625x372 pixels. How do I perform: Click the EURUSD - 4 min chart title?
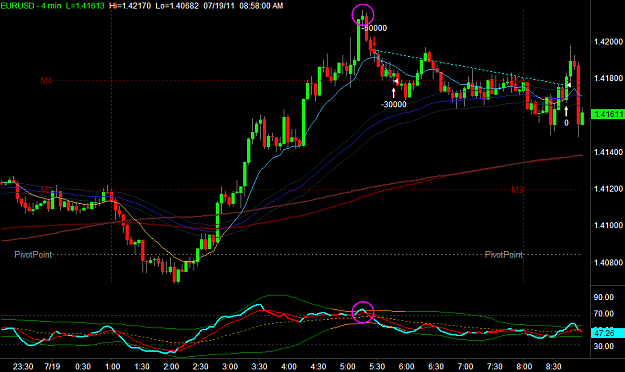coord(31,6)
